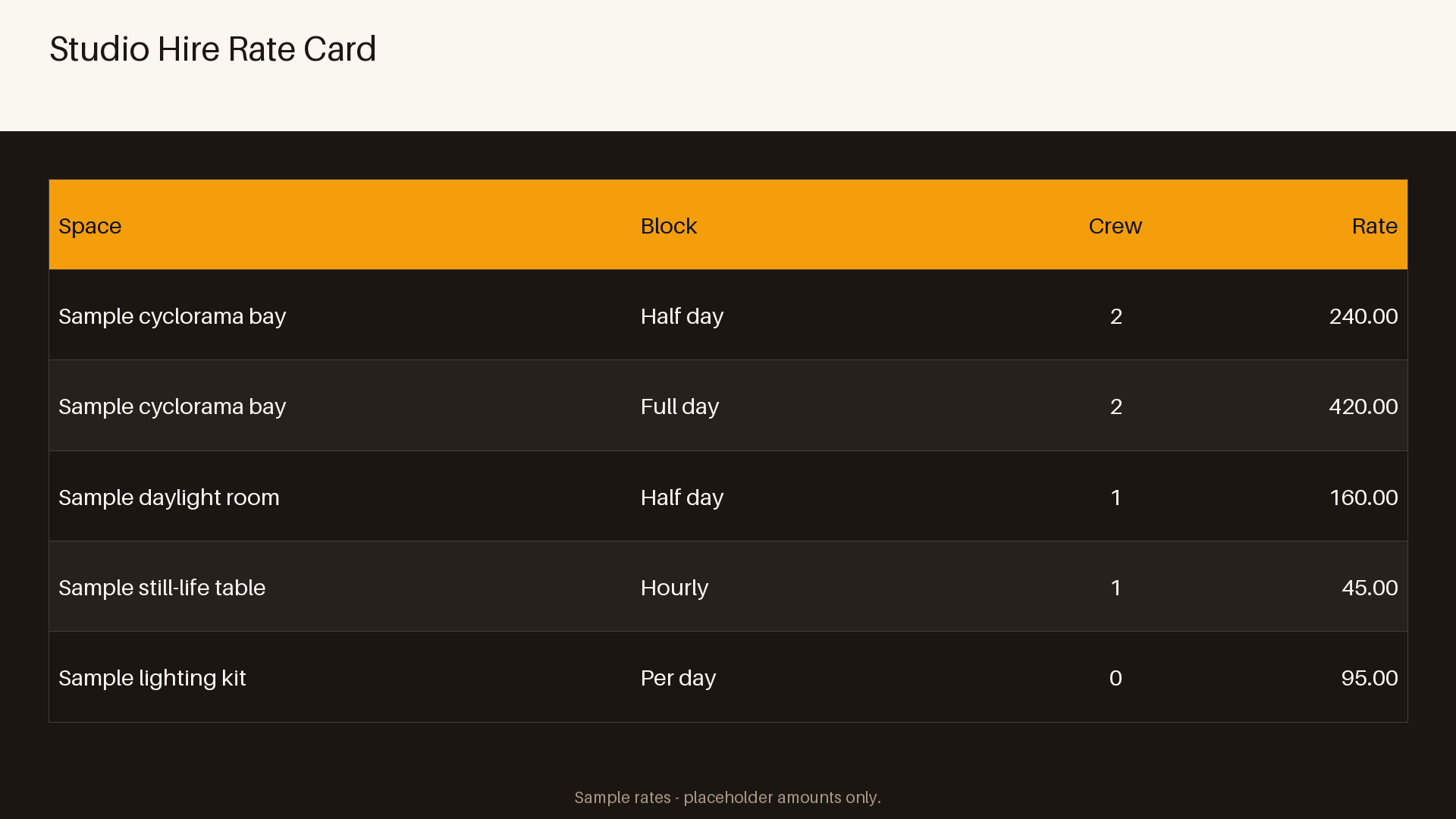The height and width of the screenshot is (819, 1456).
Task: Click the Full day block cell
Action: pos(679,406)
